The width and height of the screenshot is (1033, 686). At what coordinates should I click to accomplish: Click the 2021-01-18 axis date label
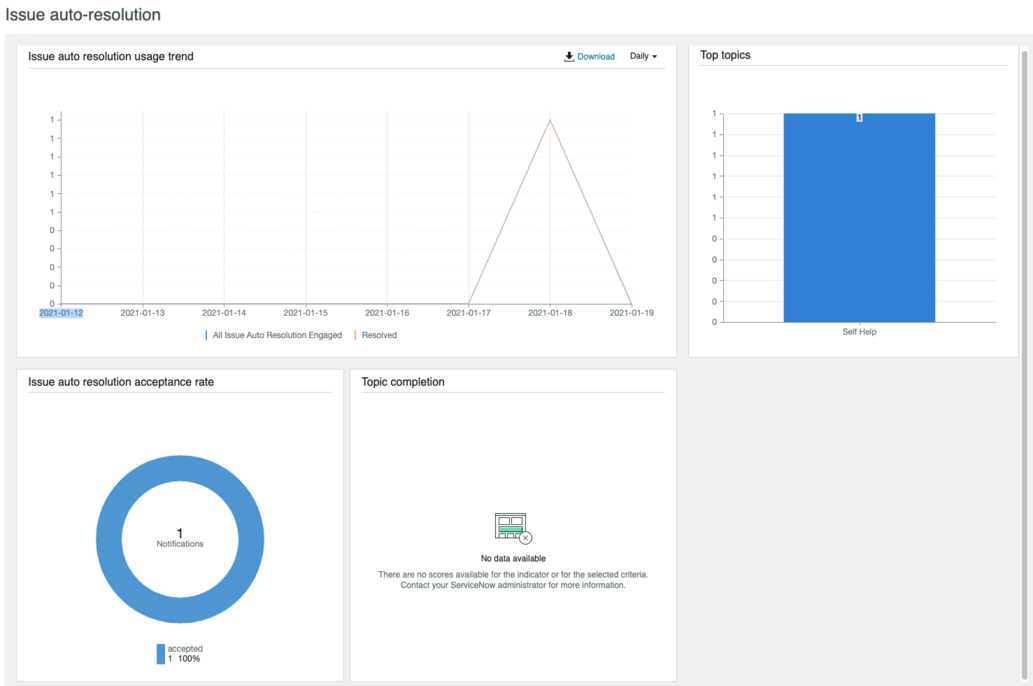[x=550, y=313]
